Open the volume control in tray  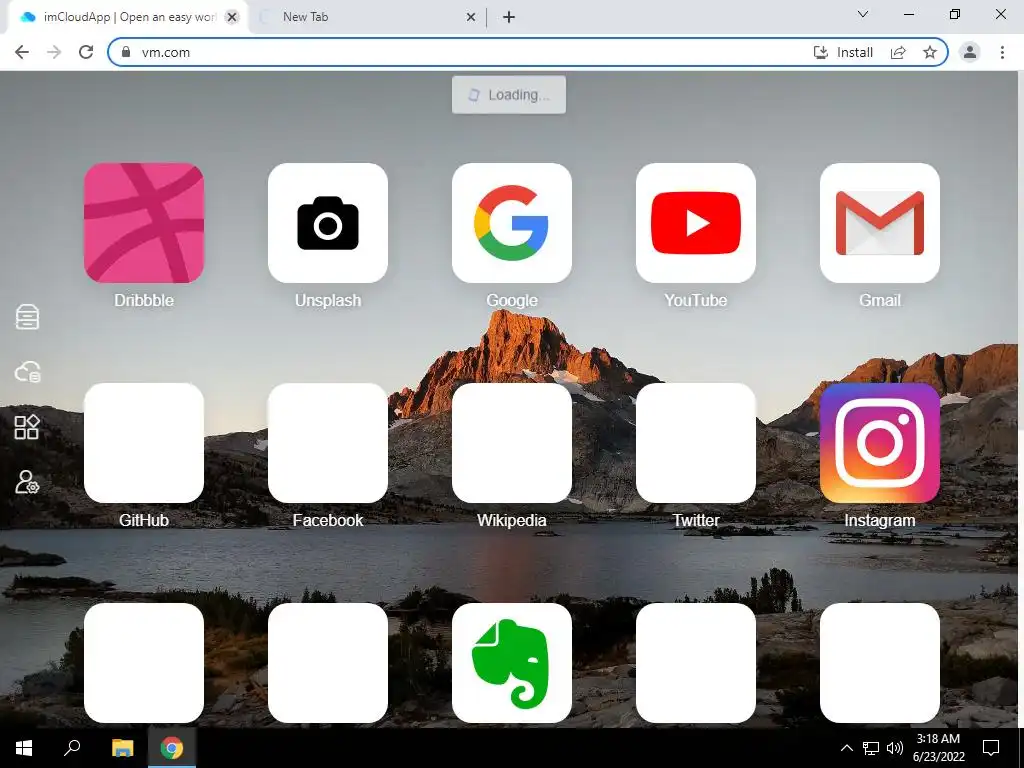895,748
